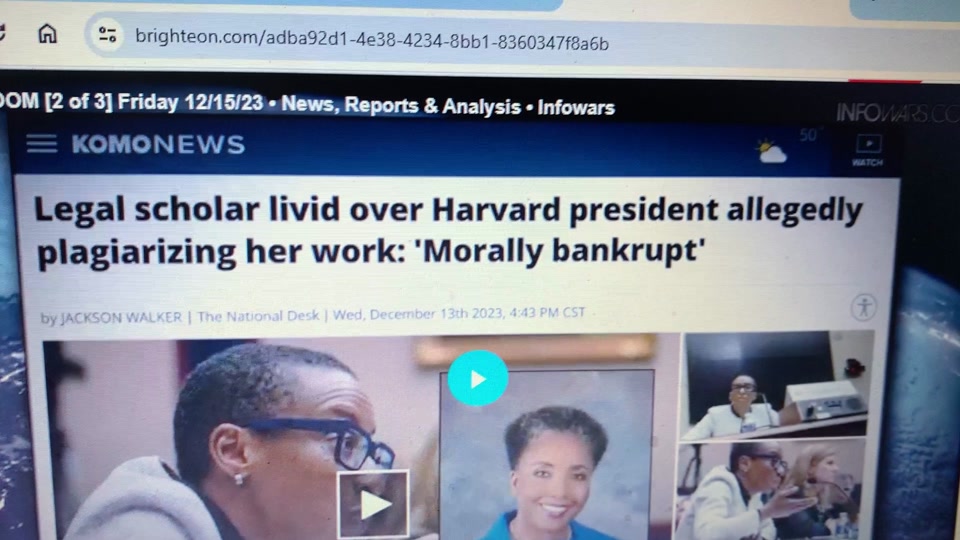Screen dimensions: 960x540
Task: Click center portrait photo of smiling woman
Action: coord(547,455)
